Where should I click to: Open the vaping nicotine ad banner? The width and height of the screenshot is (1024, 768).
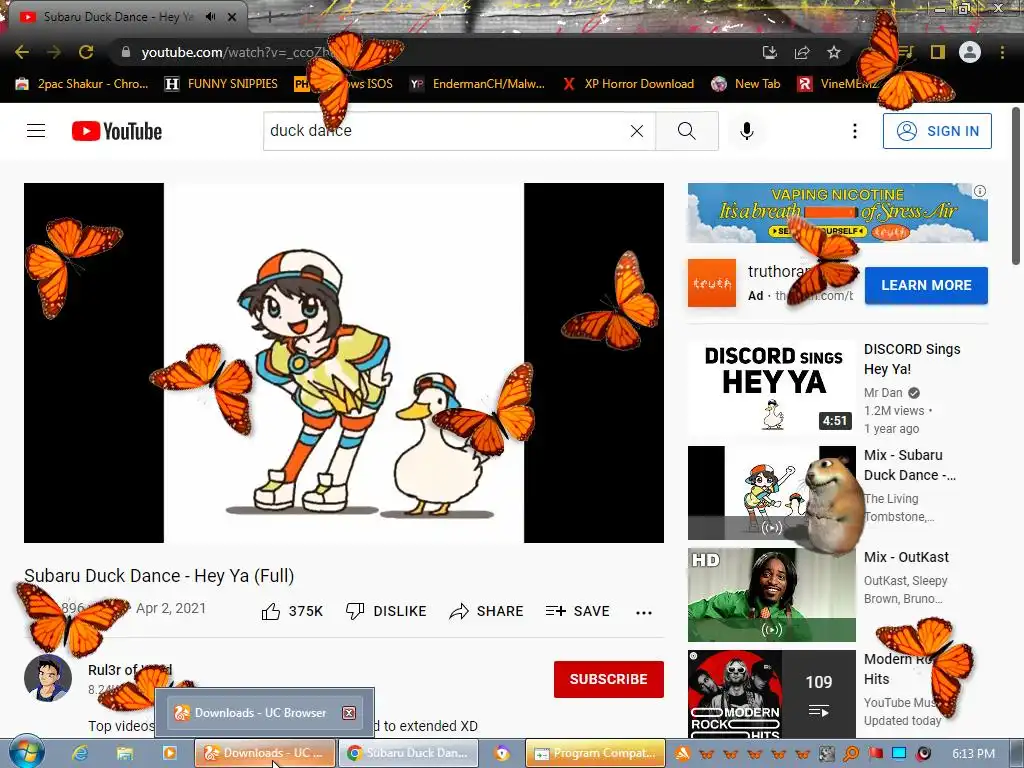pos(838,213)
